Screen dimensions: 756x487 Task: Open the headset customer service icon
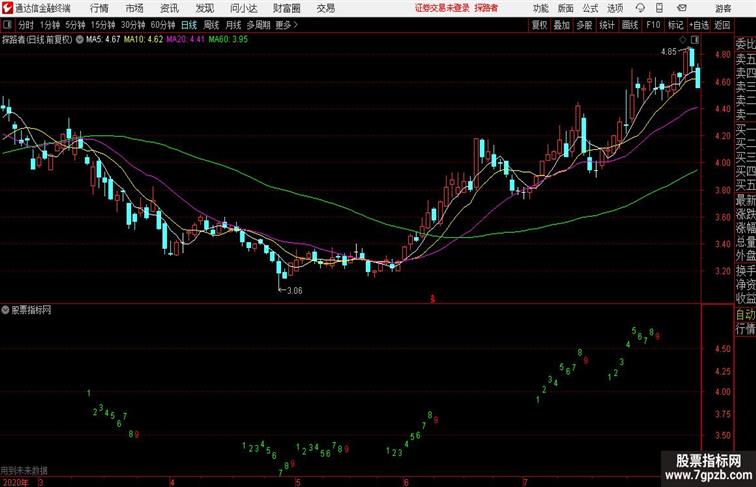coord(640,8)
